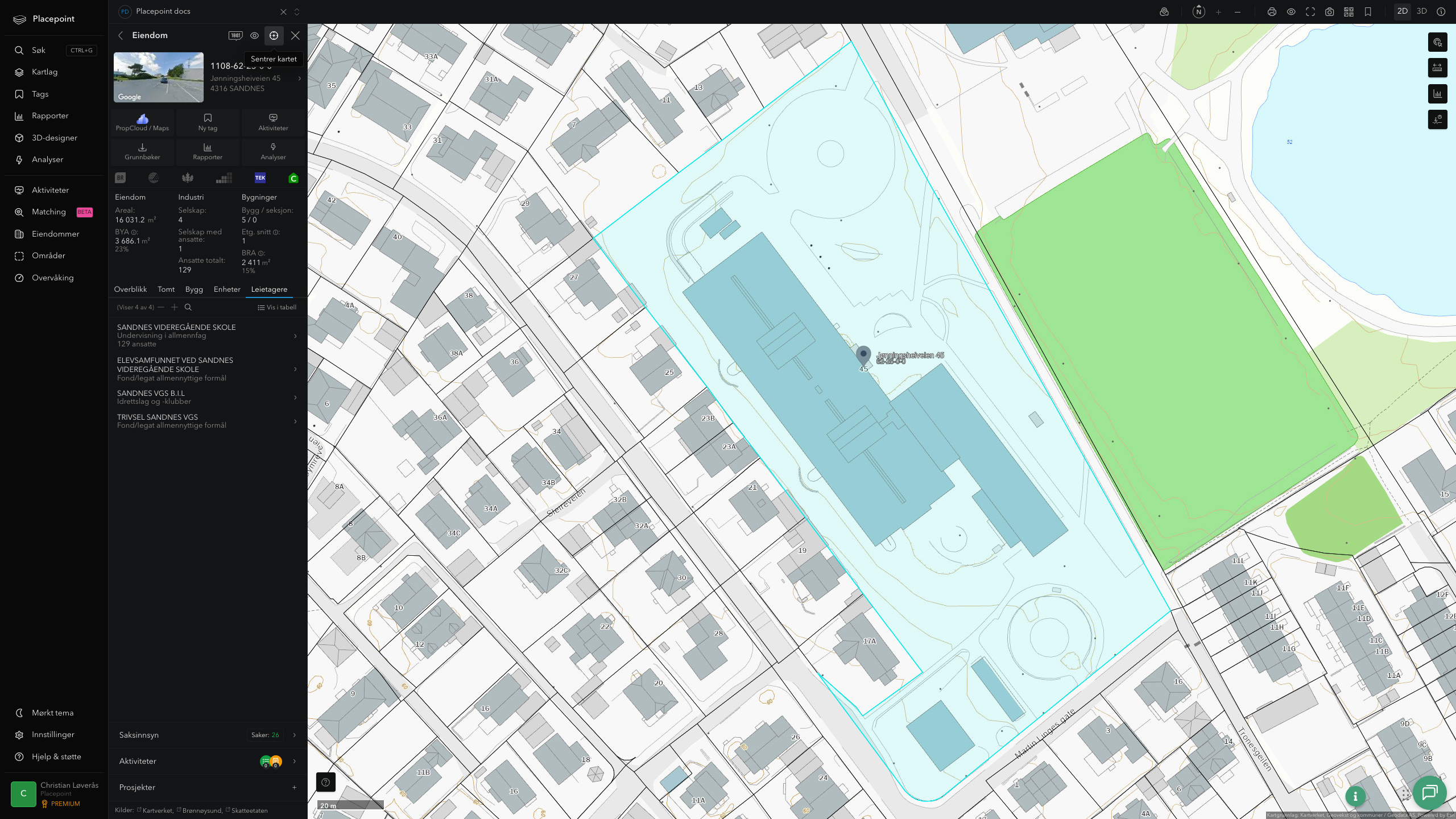Screen dimensions: 1456x819
Task: Switch map to 2D view
Action: (x=1403, y=11)
